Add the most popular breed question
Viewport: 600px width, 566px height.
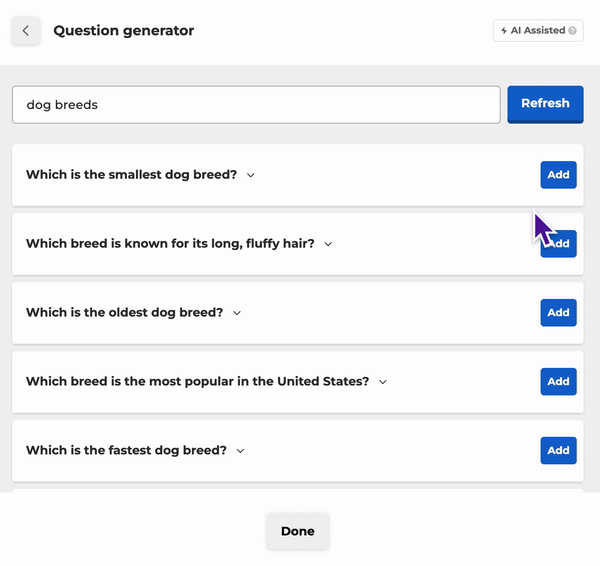click(558, 382)
